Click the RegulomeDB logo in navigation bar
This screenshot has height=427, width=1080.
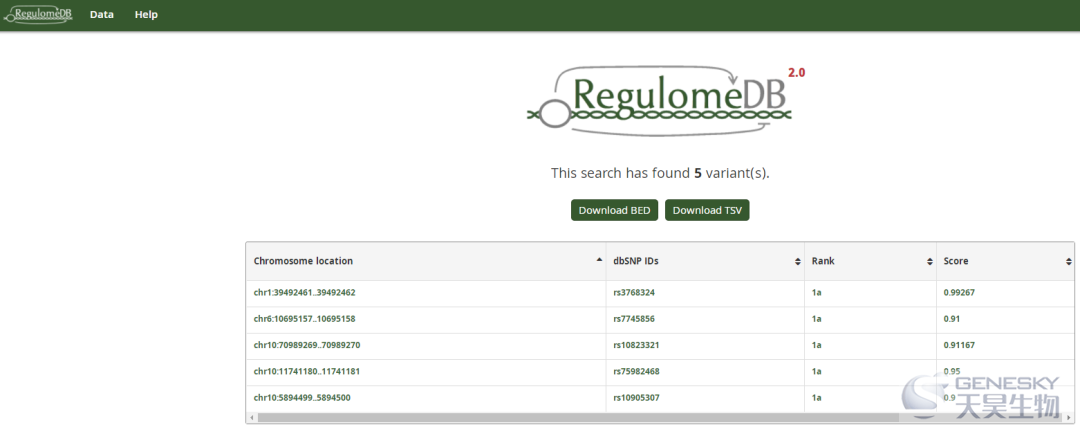(x=38, y=14)
